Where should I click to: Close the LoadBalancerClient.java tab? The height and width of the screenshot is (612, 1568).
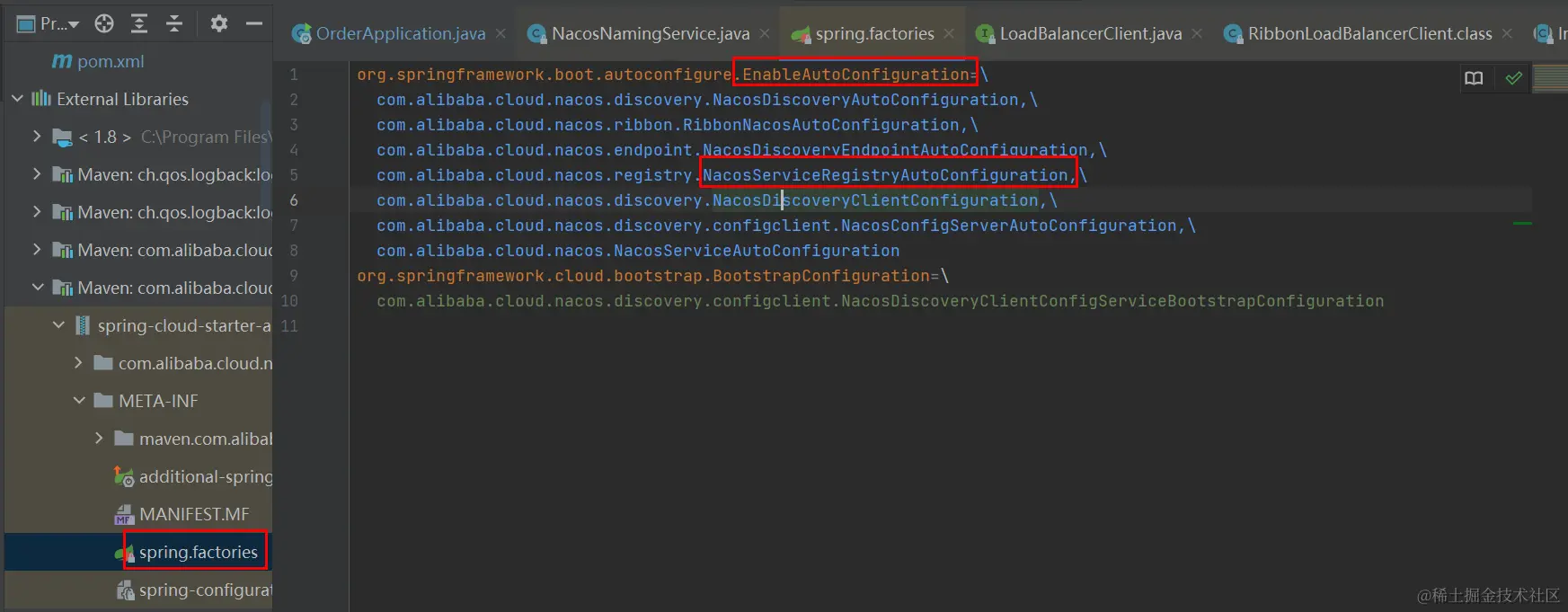(x=1197, y=33)
